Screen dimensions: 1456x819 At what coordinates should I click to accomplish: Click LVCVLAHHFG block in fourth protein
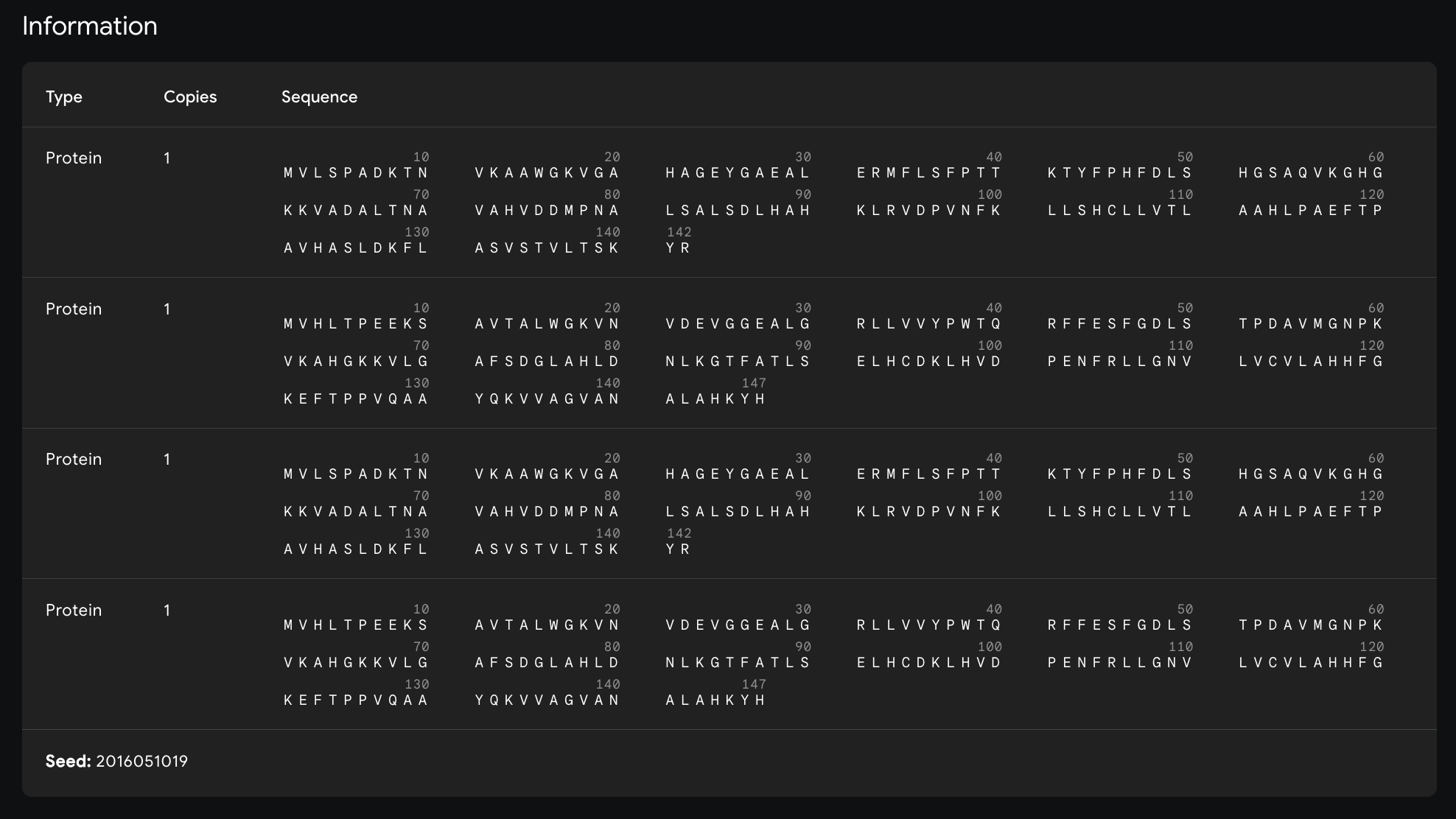1311,663
